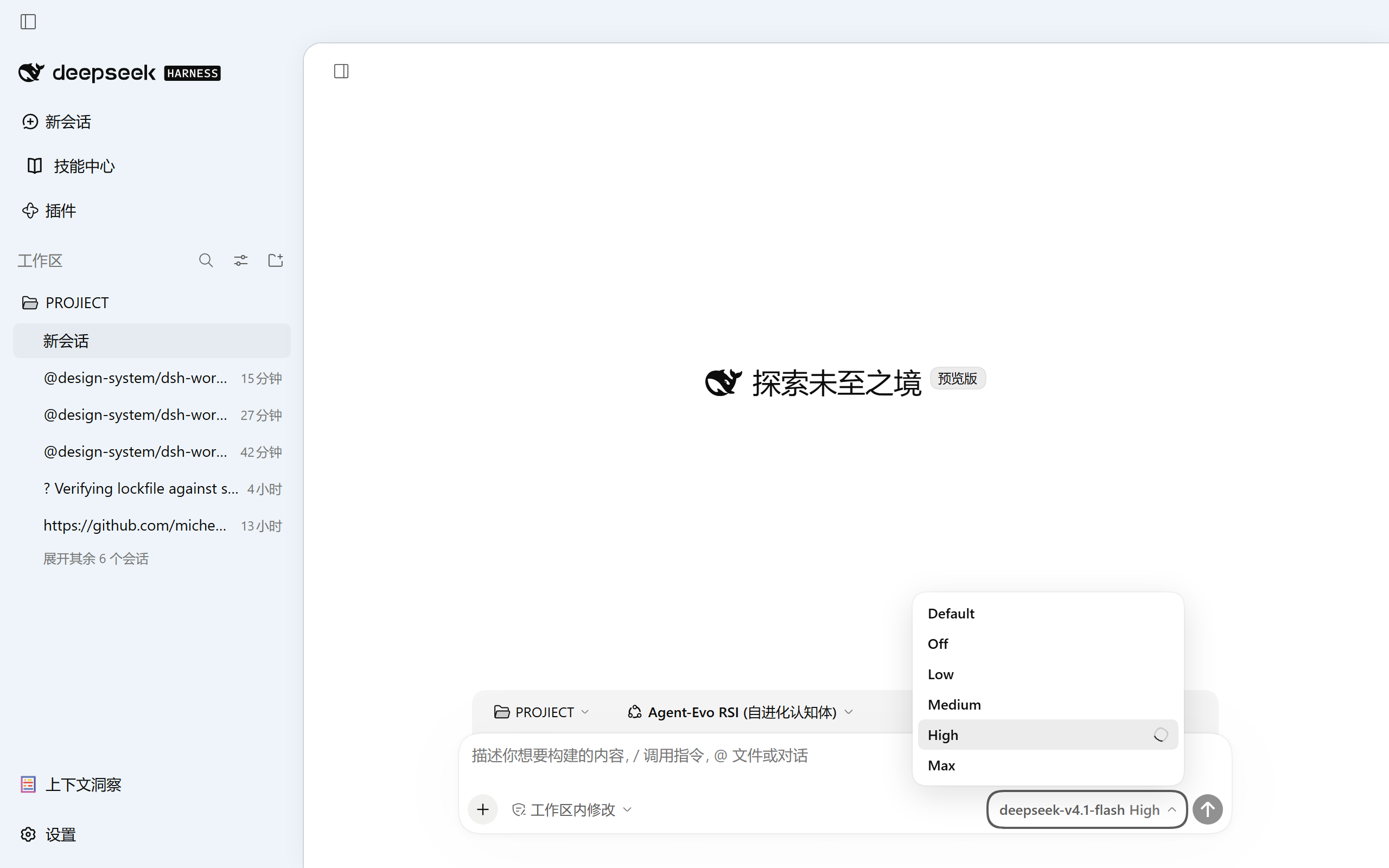
Task: Open 上下文洞察 context insights
Action: 71,785
